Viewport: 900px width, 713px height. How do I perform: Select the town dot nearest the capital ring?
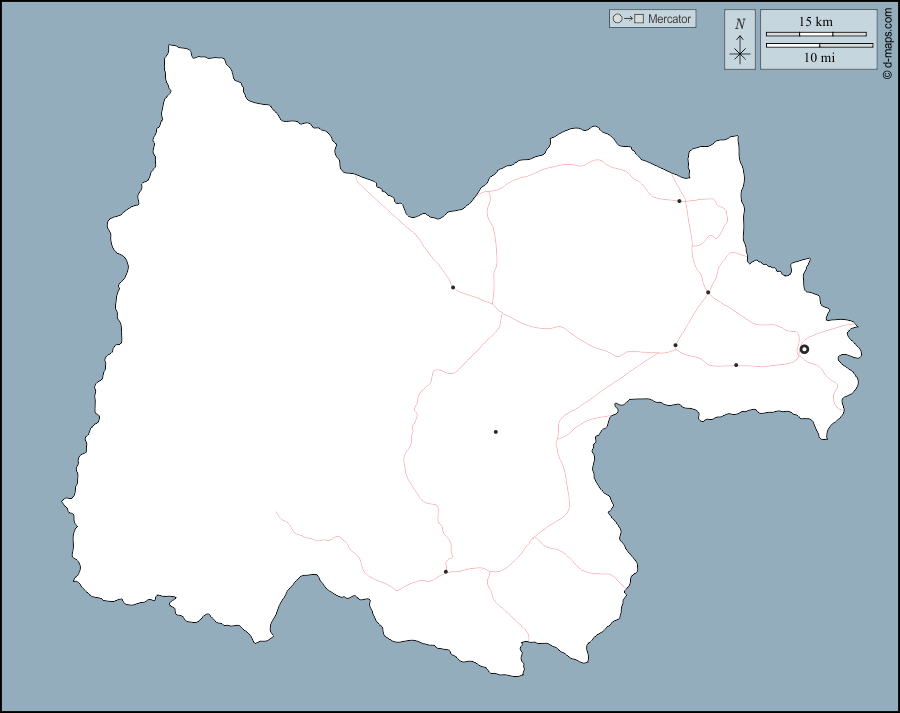736,365
